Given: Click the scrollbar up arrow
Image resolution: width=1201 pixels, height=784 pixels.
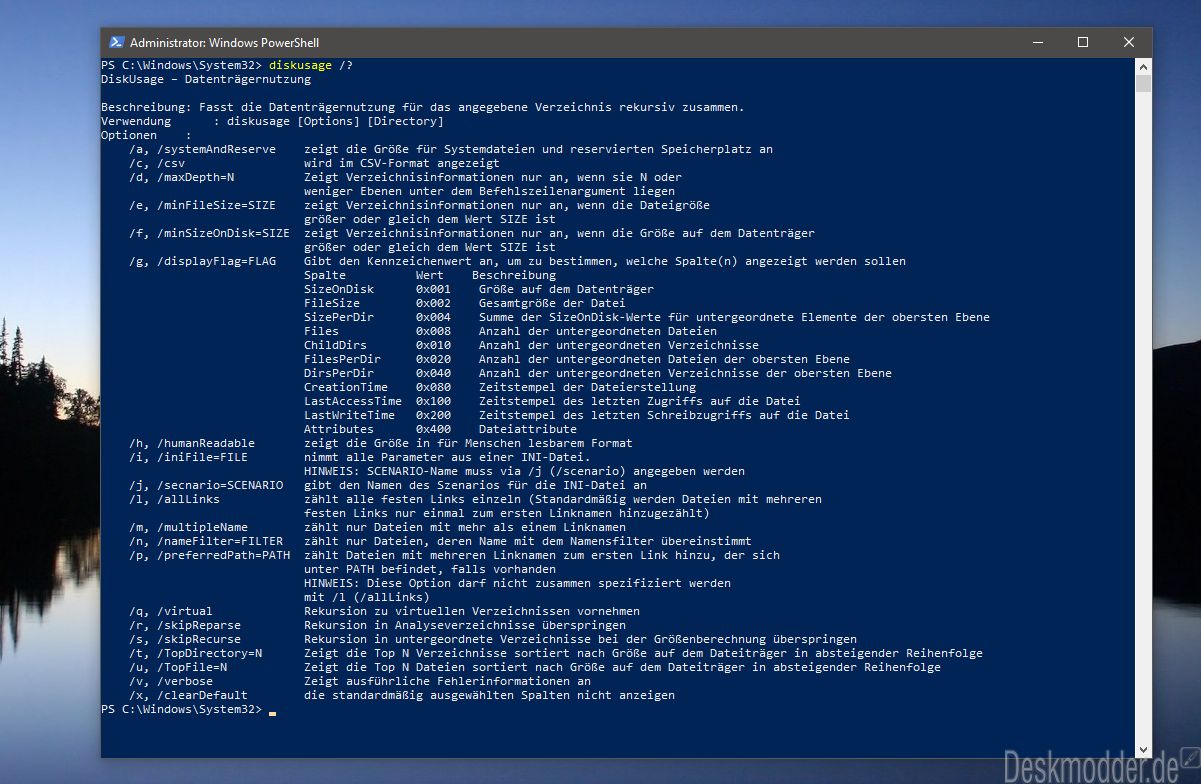Looking at the screenshot, I should 1143,65.
